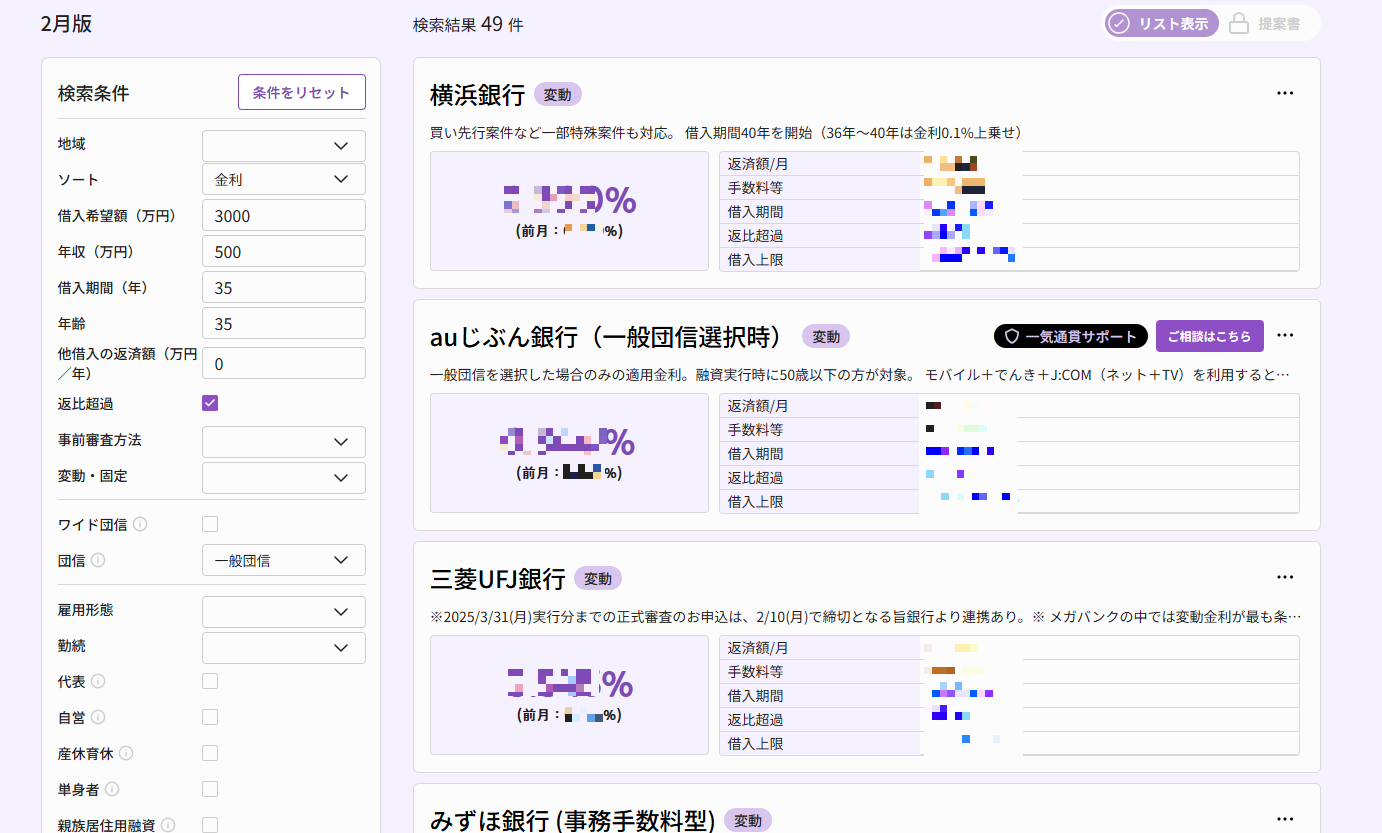1382x833 pixels.
Task: Click the 変動 tag beside 横浜銀行
Action: 558,95
